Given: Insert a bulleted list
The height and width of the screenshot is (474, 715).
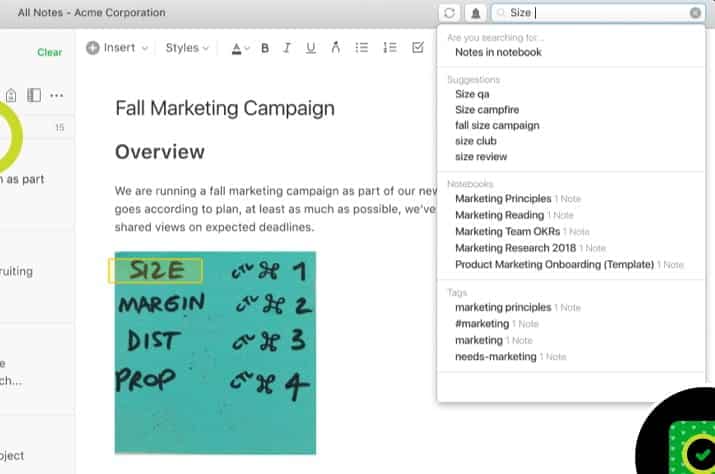Looking at the screenshot, I should pos(362,47).
